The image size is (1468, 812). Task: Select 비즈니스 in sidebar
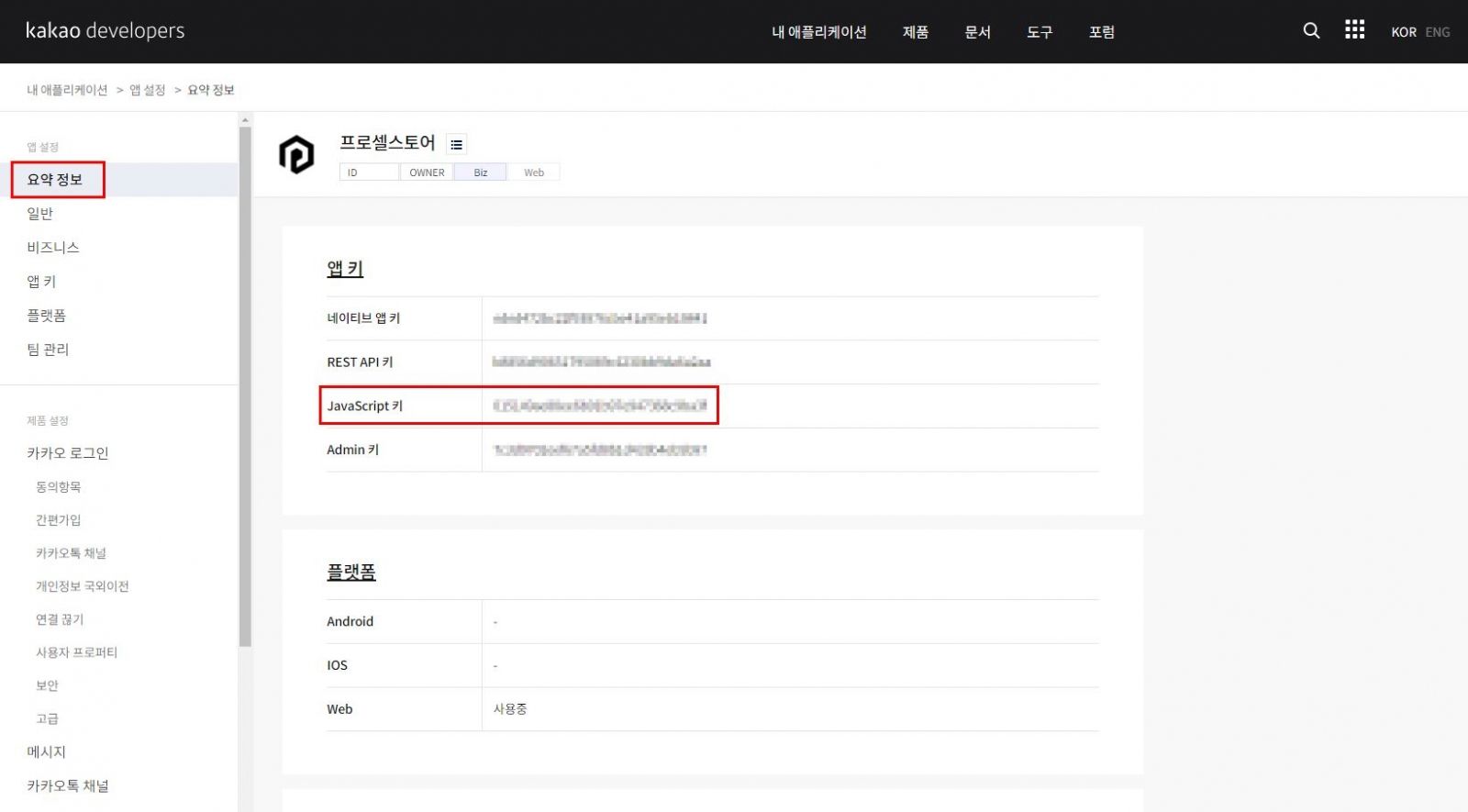click(53, 247)
